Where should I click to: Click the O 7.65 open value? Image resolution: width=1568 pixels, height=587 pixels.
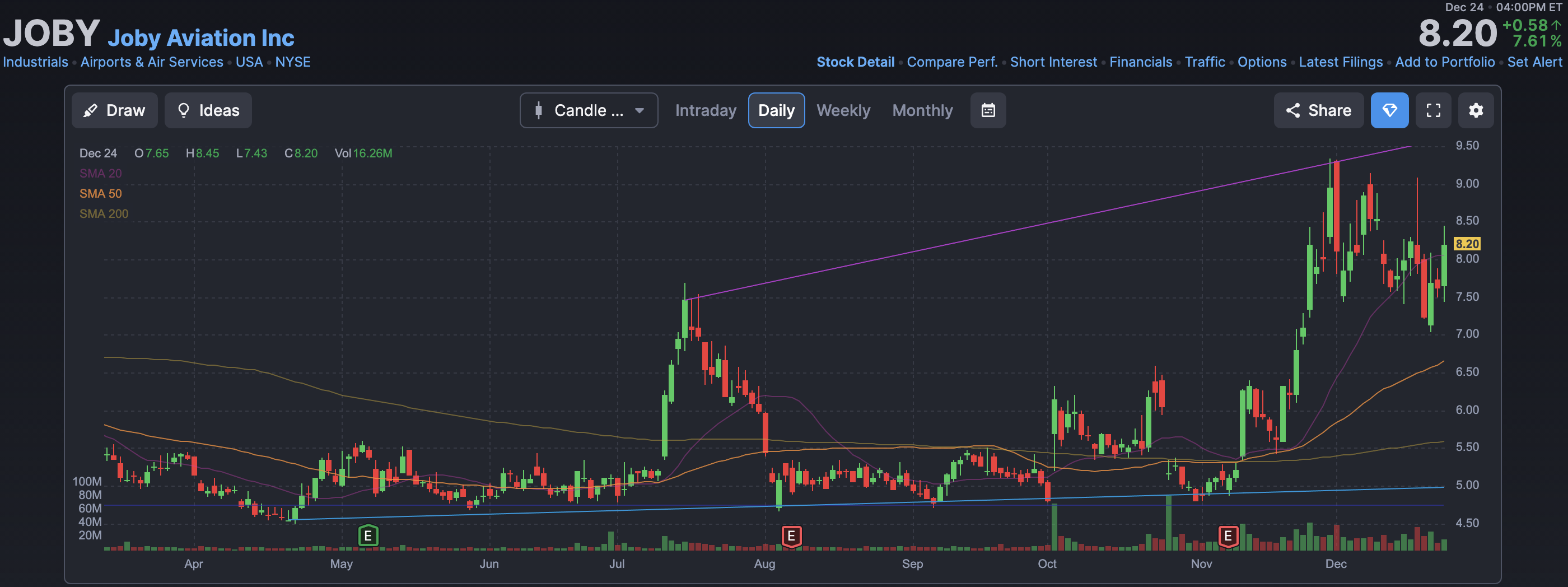pos(152,153)
